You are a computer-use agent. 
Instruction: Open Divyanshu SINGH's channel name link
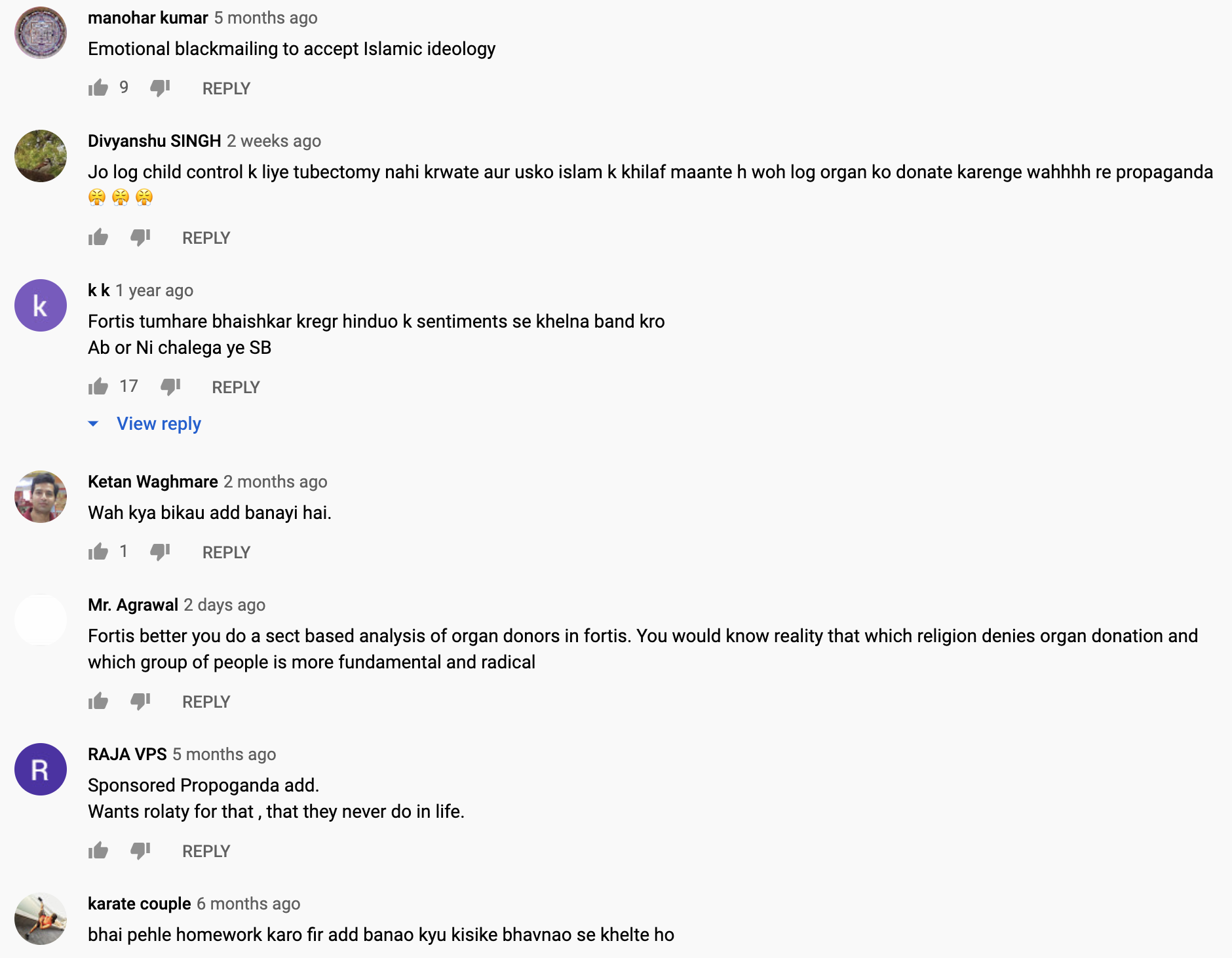[154, 141]
